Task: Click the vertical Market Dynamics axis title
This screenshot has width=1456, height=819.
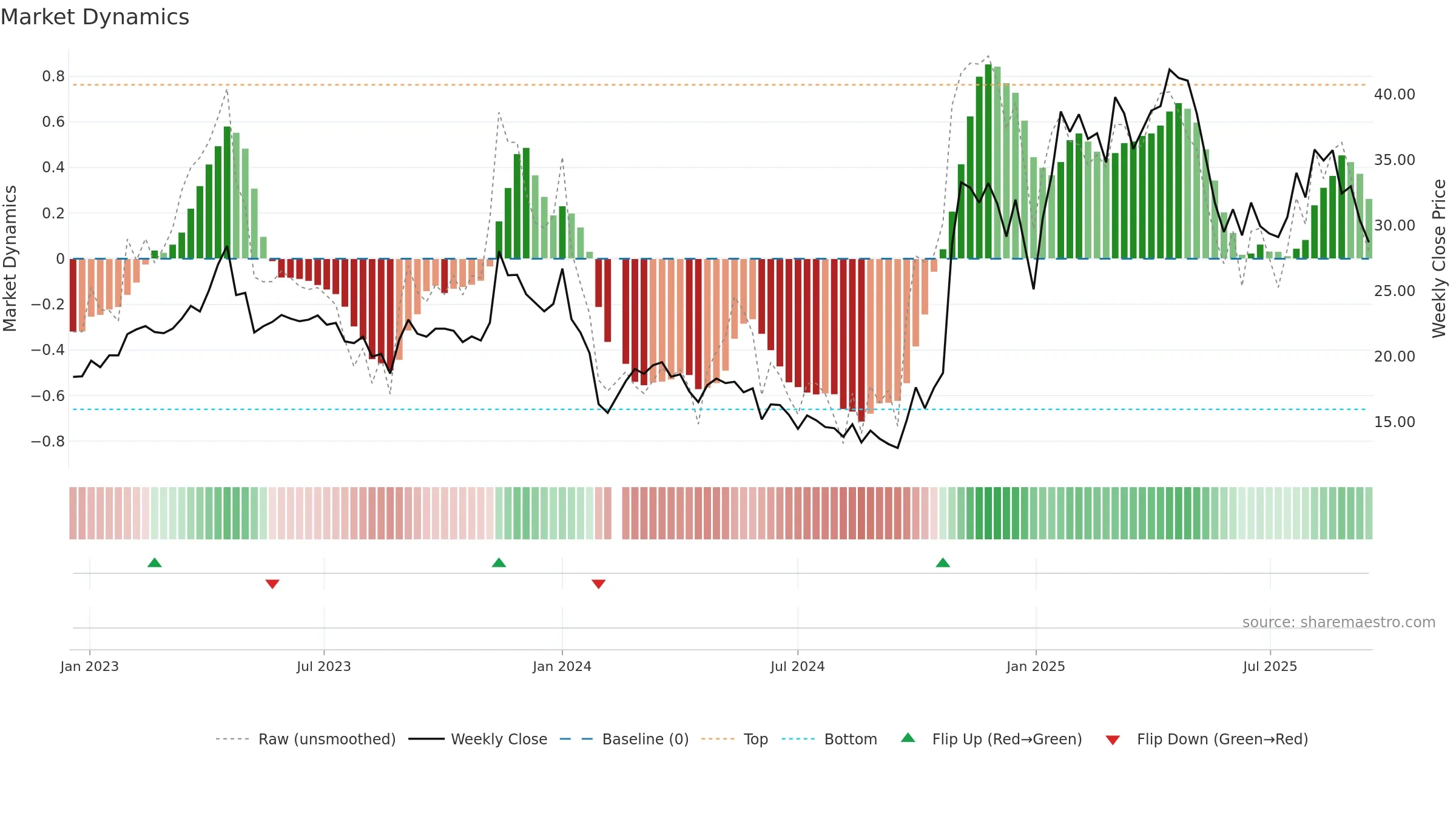Action: pyautogui.click(x=10, y=258)
